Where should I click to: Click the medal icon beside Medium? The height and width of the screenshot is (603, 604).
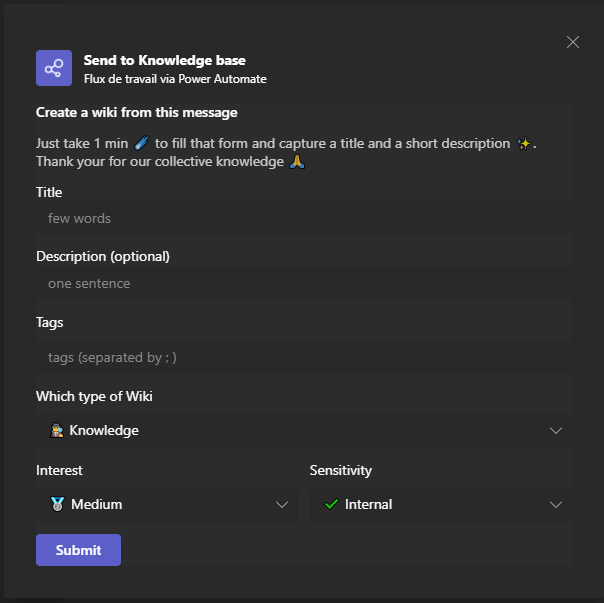coord(57,504)
